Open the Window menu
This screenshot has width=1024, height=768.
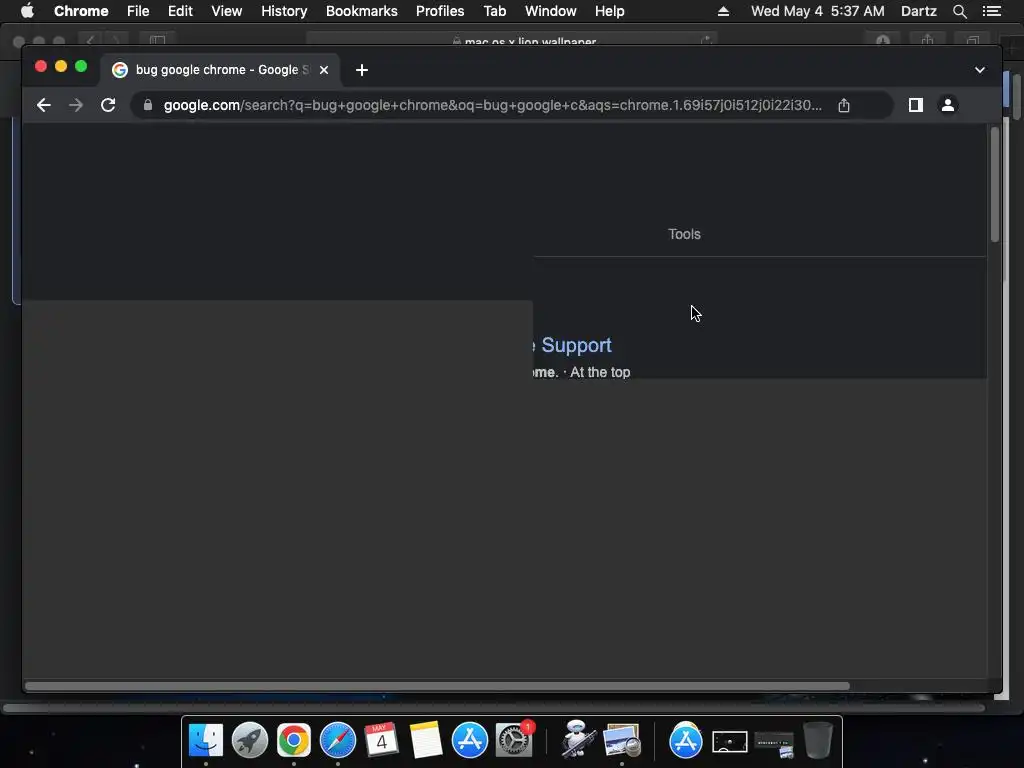pos(551,11)
